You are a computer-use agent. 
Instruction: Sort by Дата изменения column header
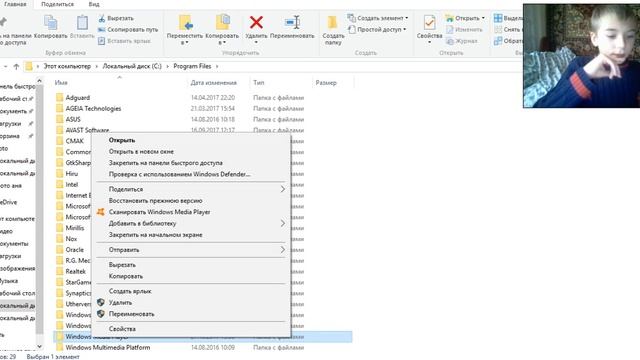[x=213, y=83]
